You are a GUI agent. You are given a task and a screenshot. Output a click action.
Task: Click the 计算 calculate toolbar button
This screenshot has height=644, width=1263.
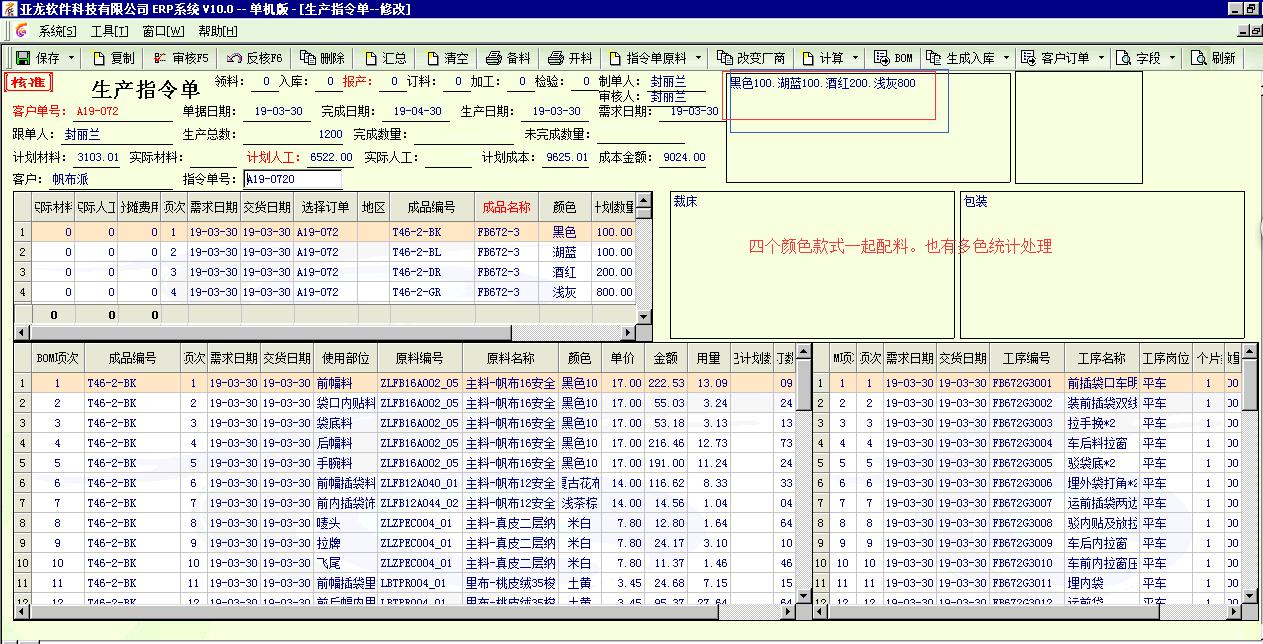pyautogui.click(x=823, y=58)
